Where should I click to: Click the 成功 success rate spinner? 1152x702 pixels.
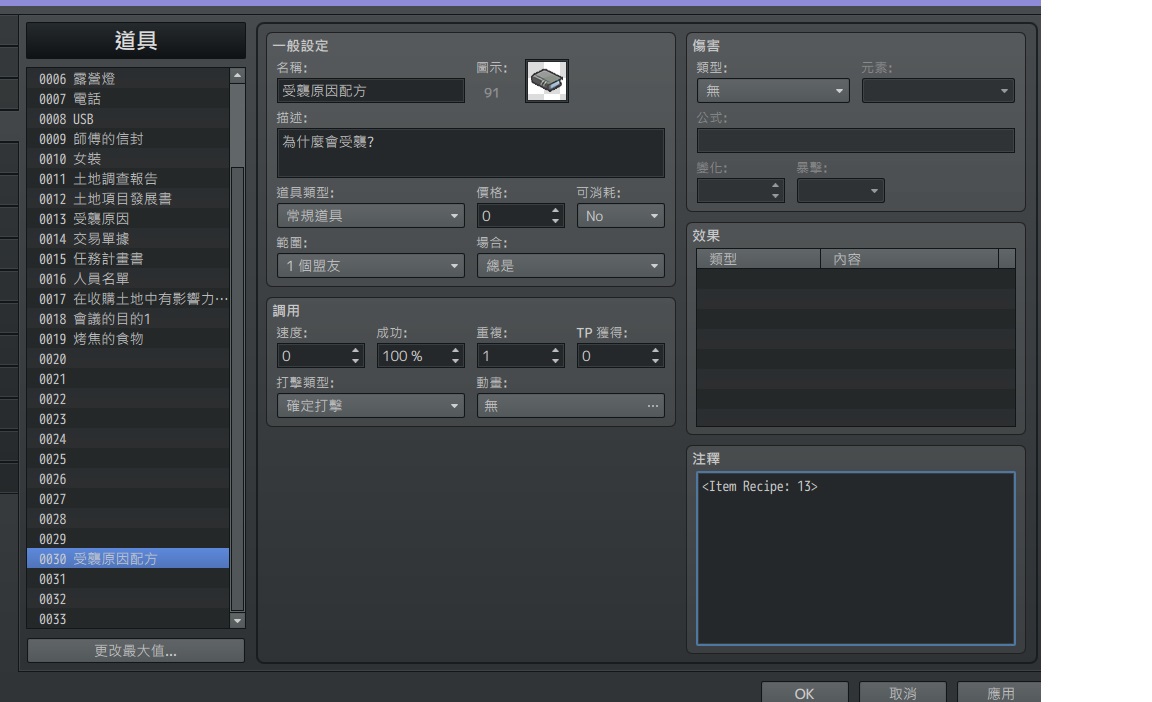point(420,356)
